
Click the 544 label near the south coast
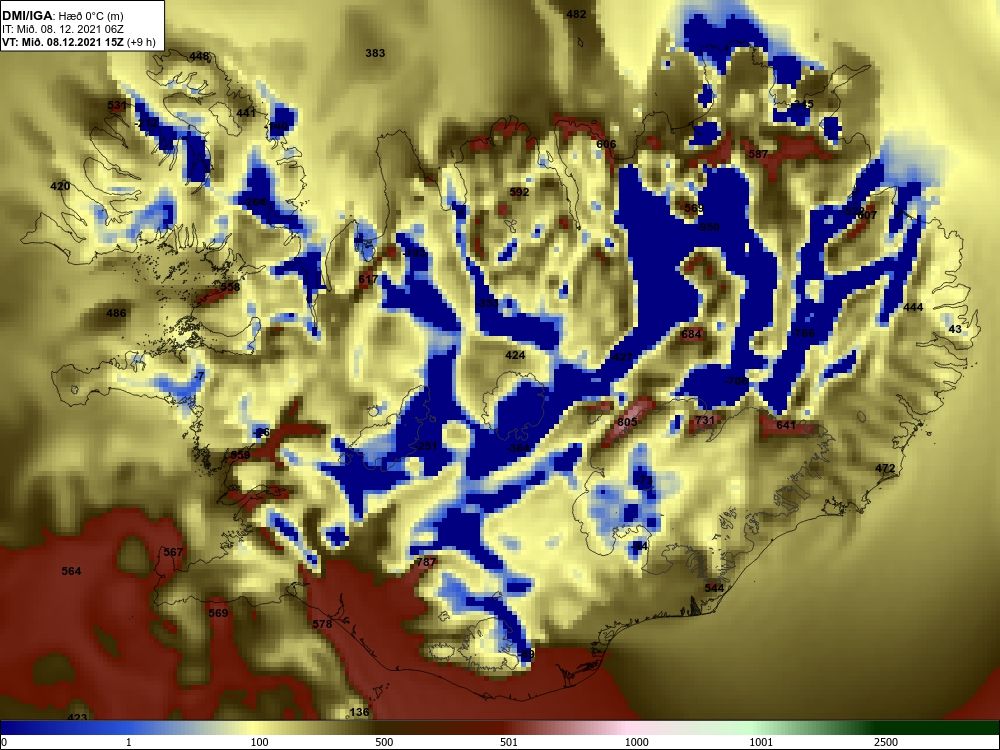coord(714,588)
